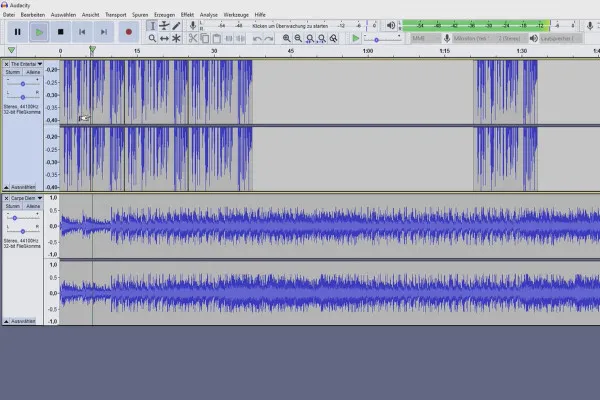
Task: Select the Time Shift tool
Action: [x=164, y=38]
